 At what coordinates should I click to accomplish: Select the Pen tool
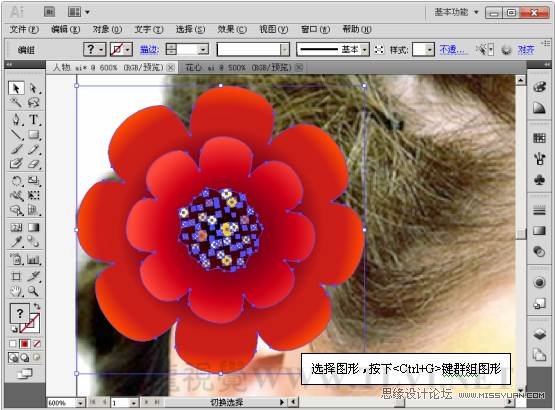(x=16, y=120)
